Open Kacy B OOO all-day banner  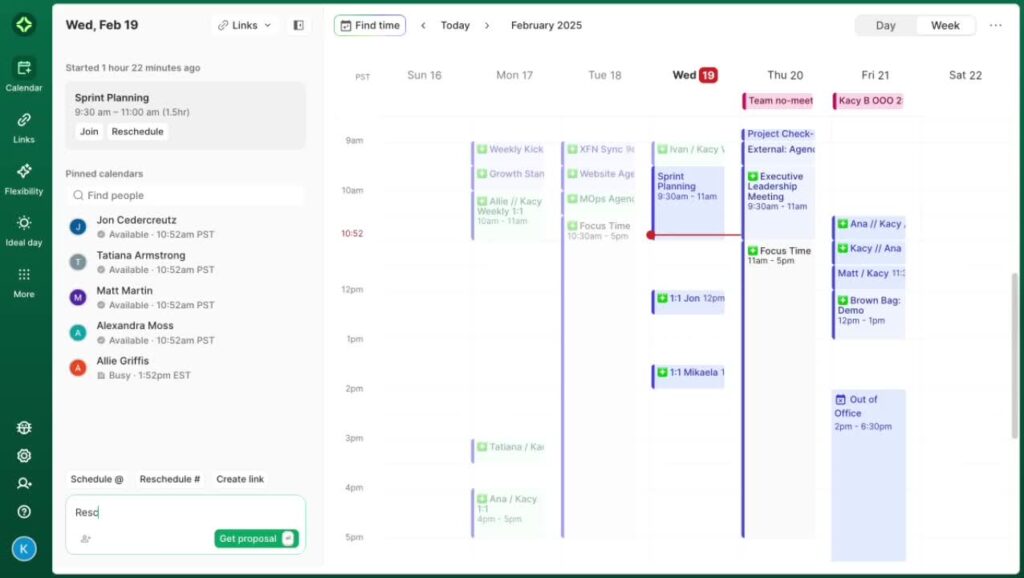pos(869,101)
